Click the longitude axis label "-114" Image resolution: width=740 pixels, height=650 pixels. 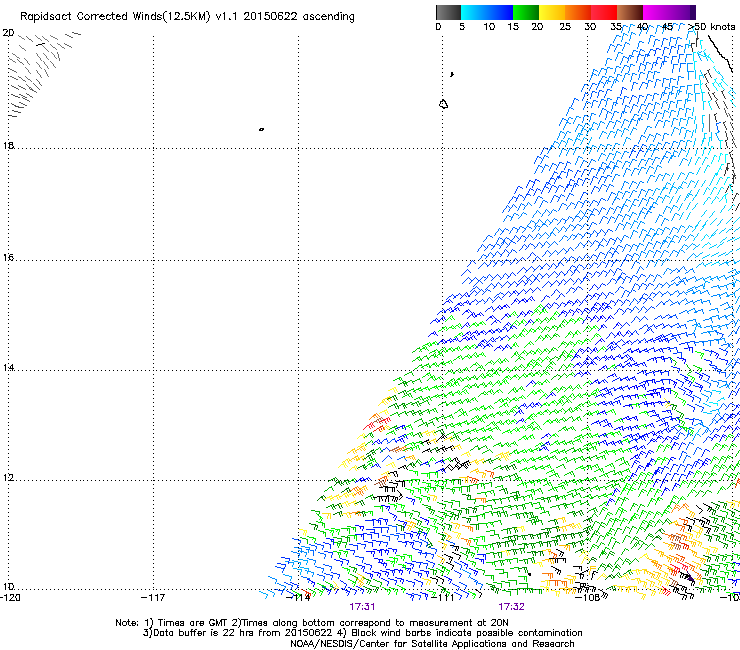pos(298,597)
